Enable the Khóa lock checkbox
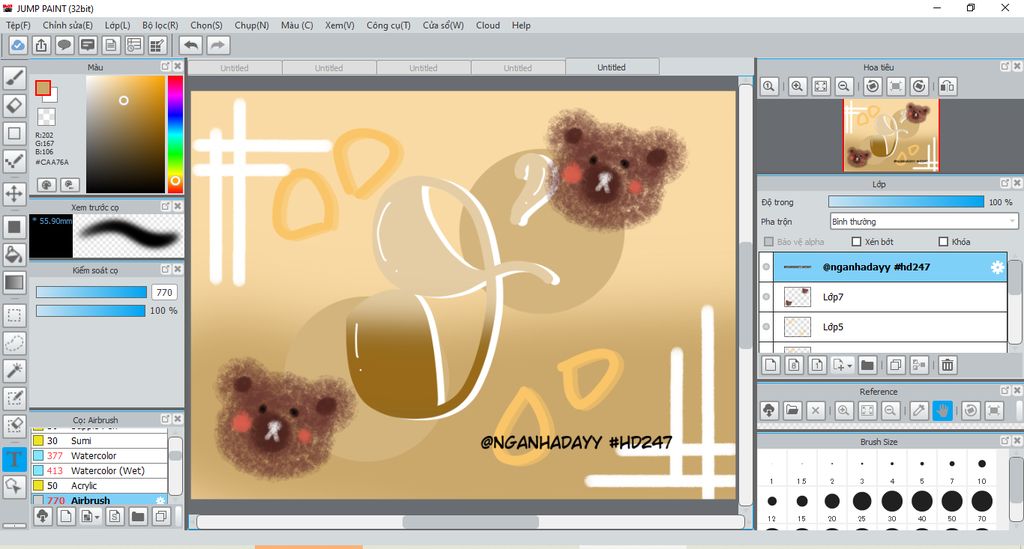This screenshot has height=549, width=1024. tap(943, 242)
